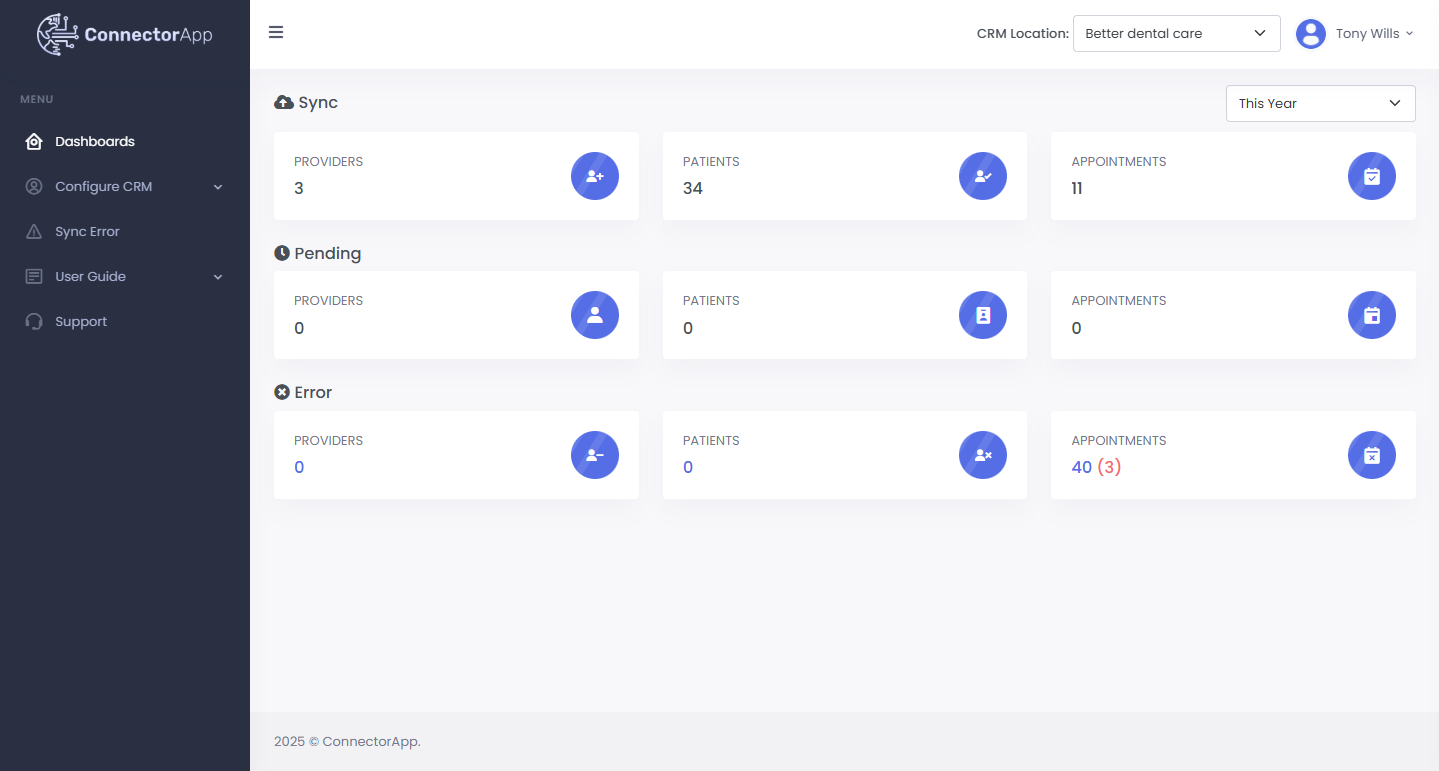Click the Error Appointments calendar-x icon
1439x771 pixels.
(1372, 455)
